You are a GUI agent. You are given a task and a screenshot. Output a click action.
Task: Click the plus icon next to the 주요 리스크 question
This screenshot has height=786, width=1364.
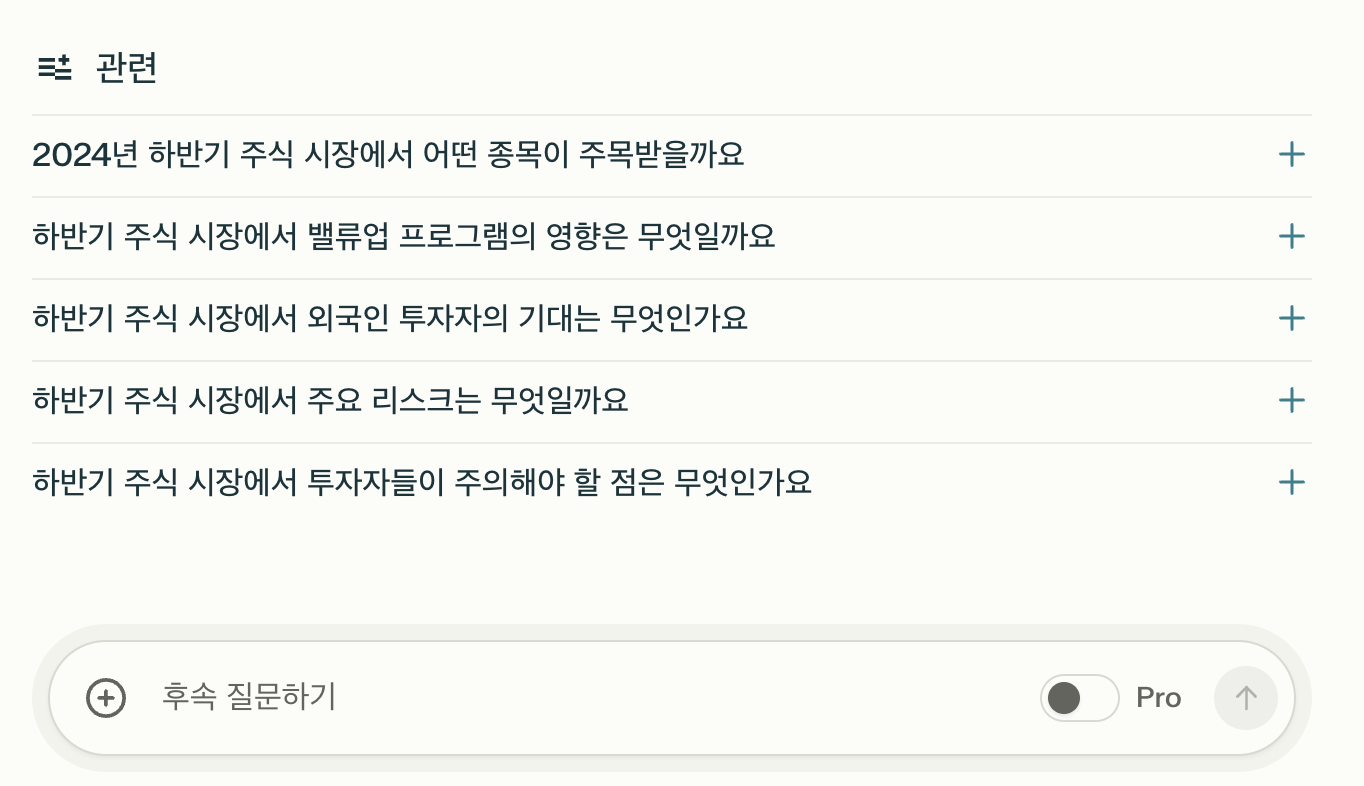point(1292,400)
